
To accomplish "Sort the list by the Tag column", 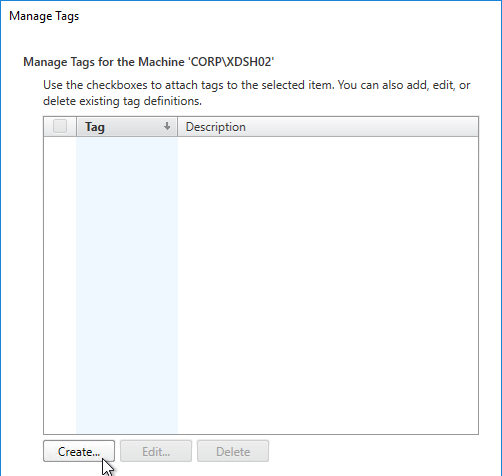I will tap(127, 126).
